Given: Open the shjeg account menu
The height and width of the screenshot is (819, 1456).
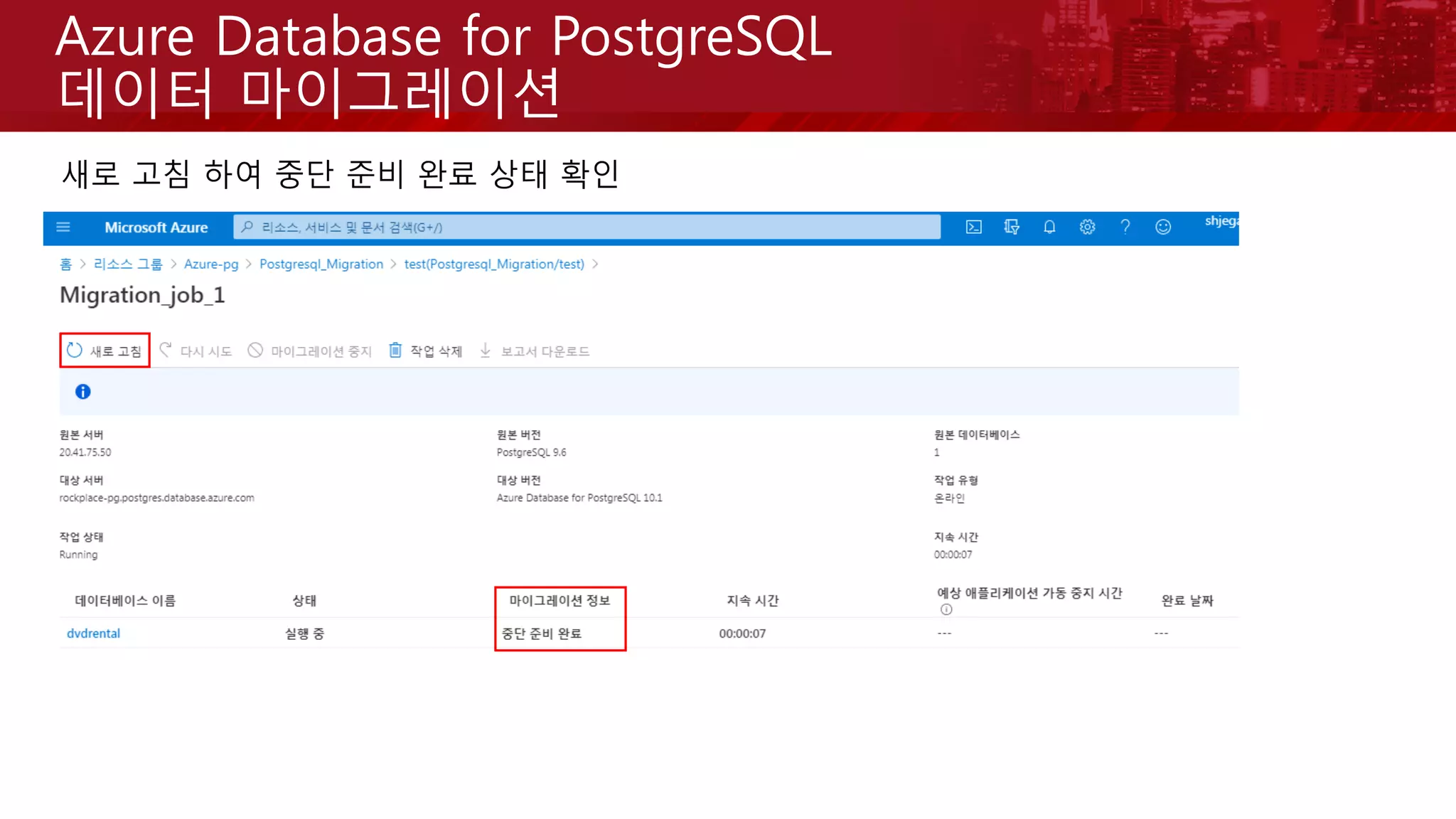Looking at the screenshot, I should tap(1221, 222).
